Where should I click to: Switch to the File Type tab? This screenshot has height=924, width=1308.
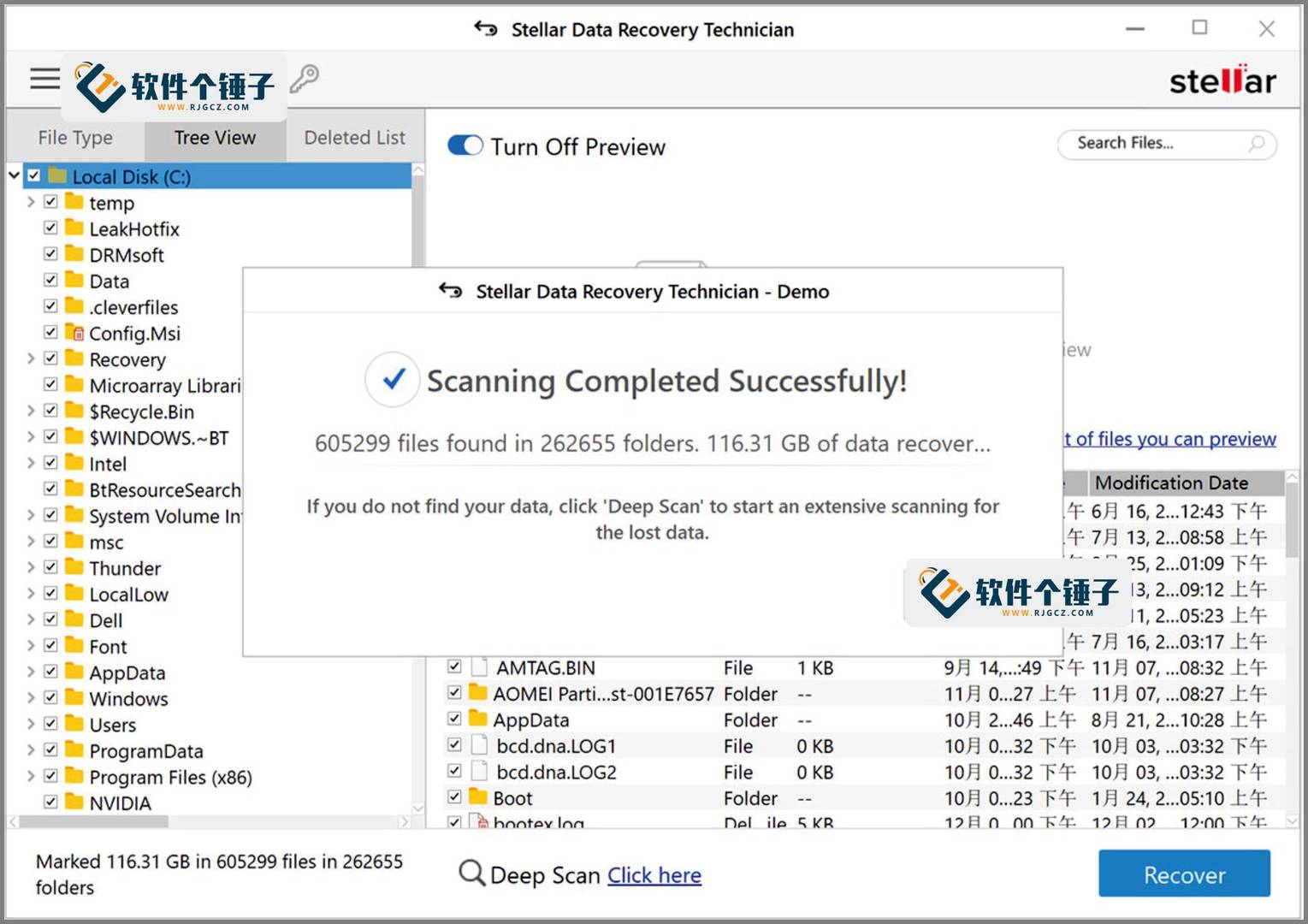[75, 138]
